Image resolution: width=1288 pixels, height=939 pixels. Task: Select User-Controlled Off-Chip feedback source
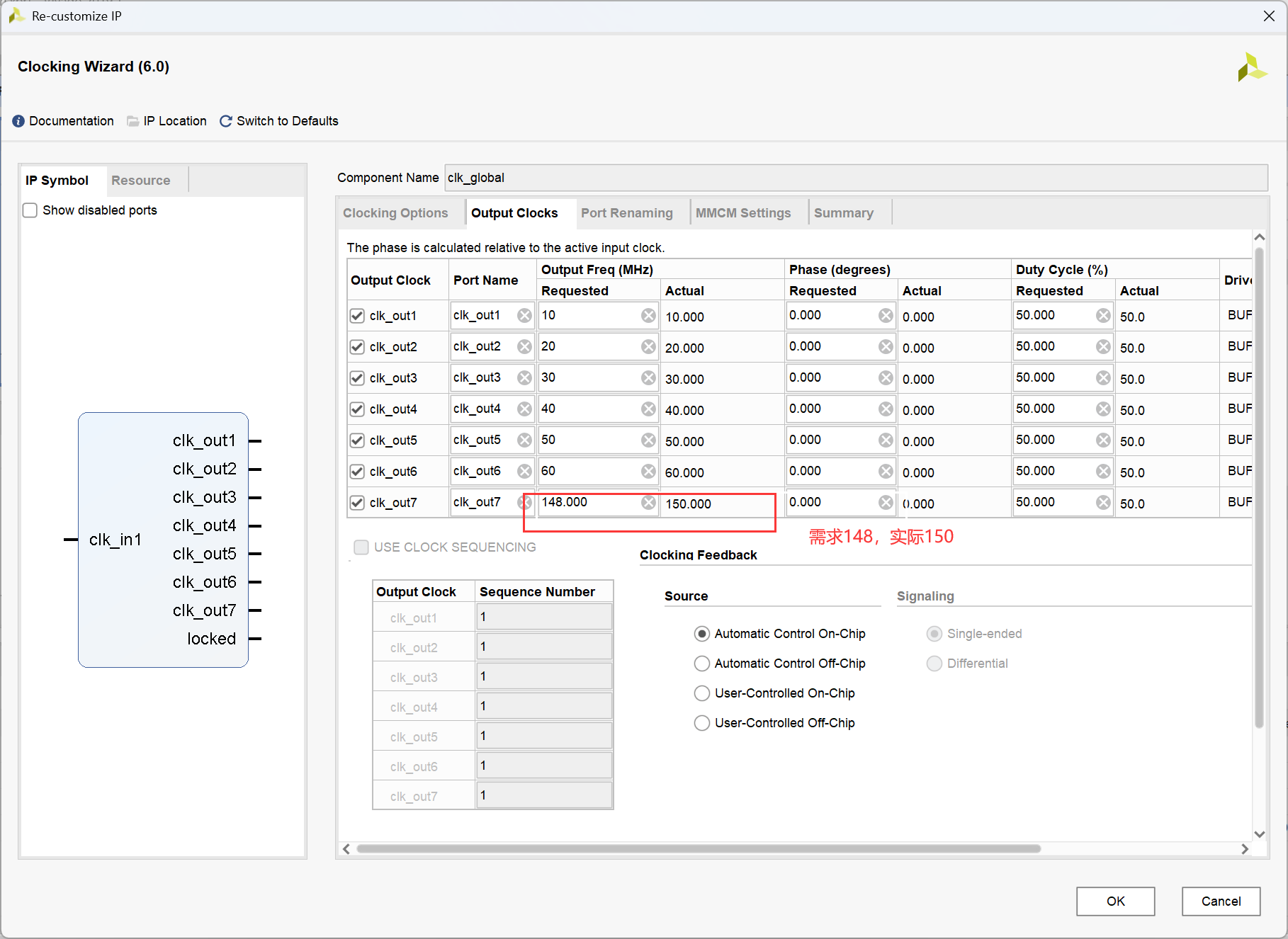click(x=702, y=723)
